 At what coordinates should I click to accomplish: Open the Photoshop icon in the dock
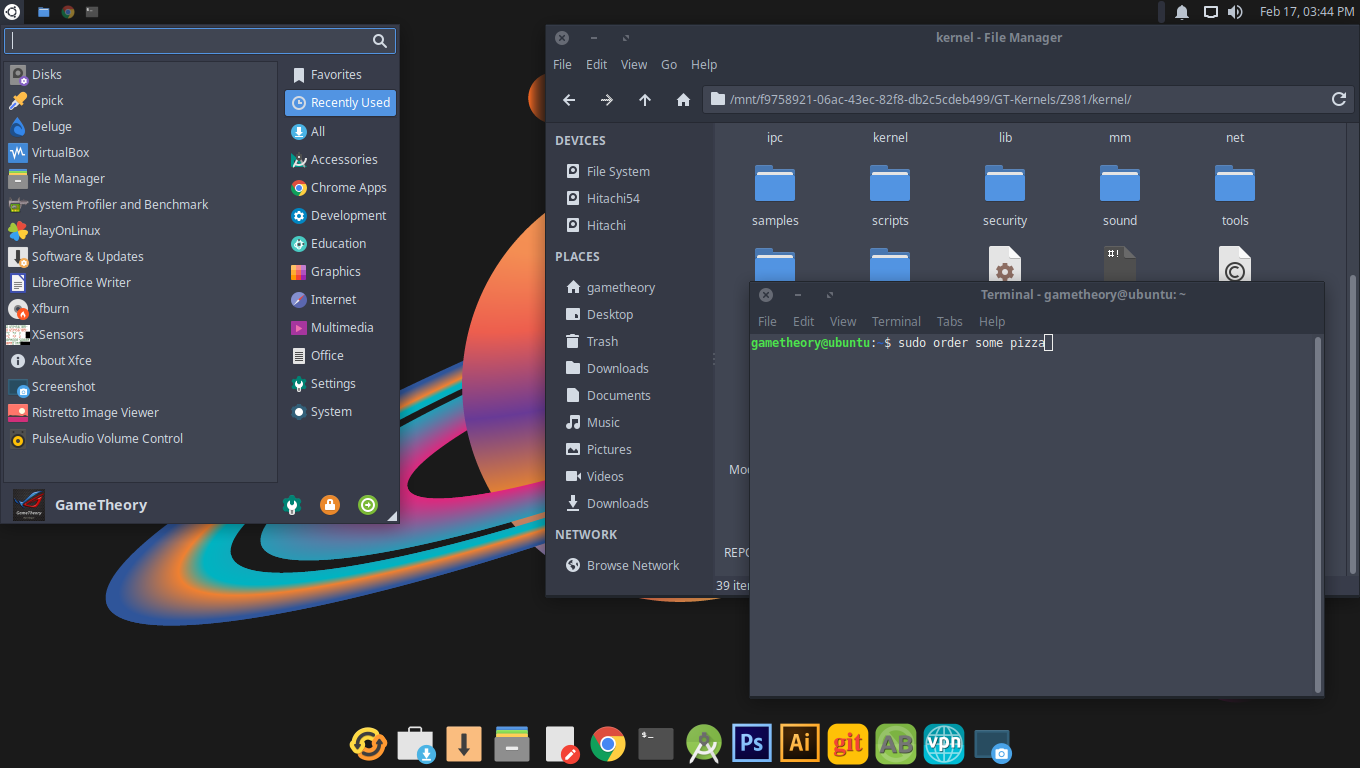(751, 744)
